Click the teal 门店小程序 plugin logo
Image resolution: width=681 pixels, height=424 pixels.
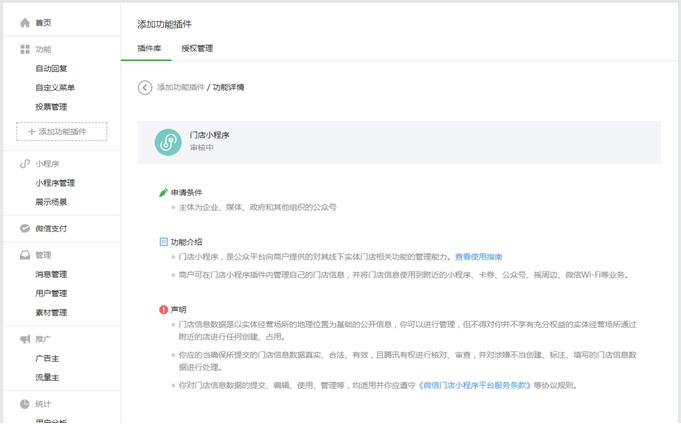click(168, 142)
